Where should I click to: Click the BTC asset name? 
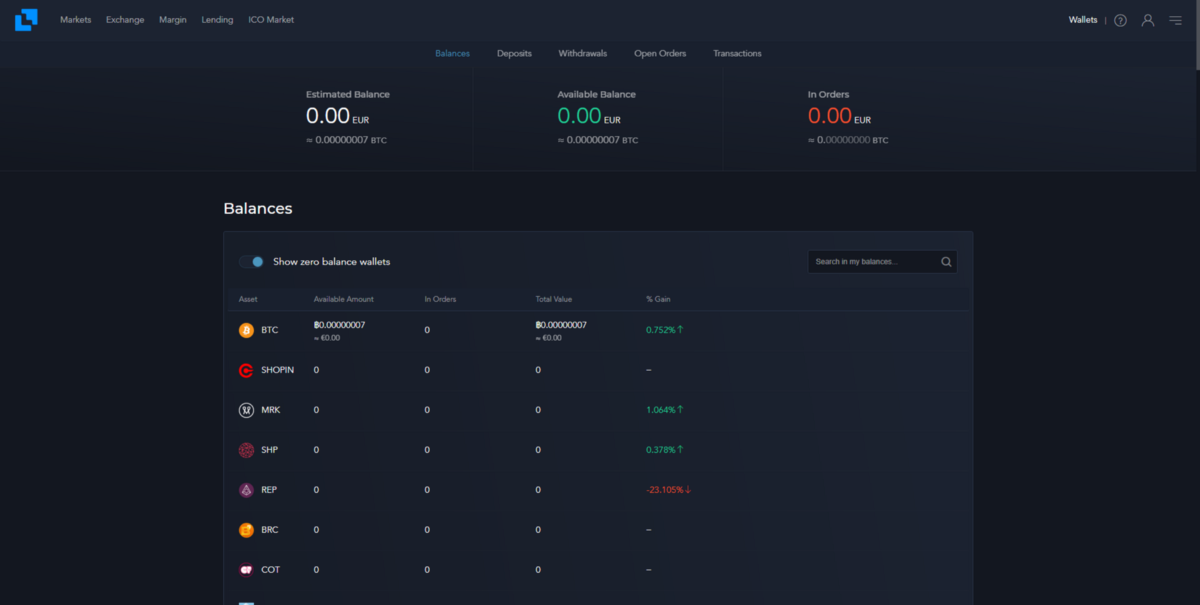pyautogui.click(x=270, y=330)
